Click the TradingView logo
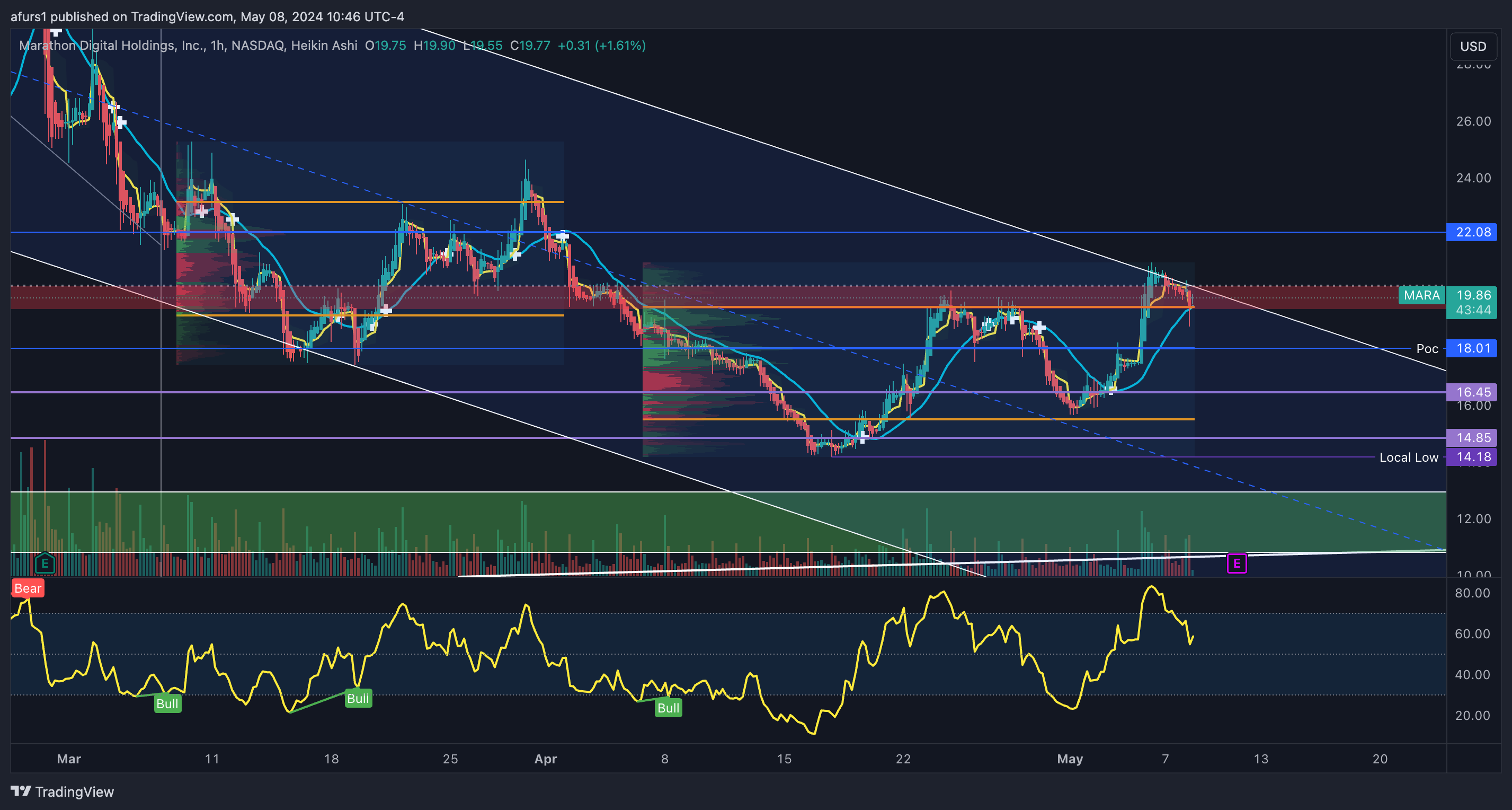 (x=62, y=792)
